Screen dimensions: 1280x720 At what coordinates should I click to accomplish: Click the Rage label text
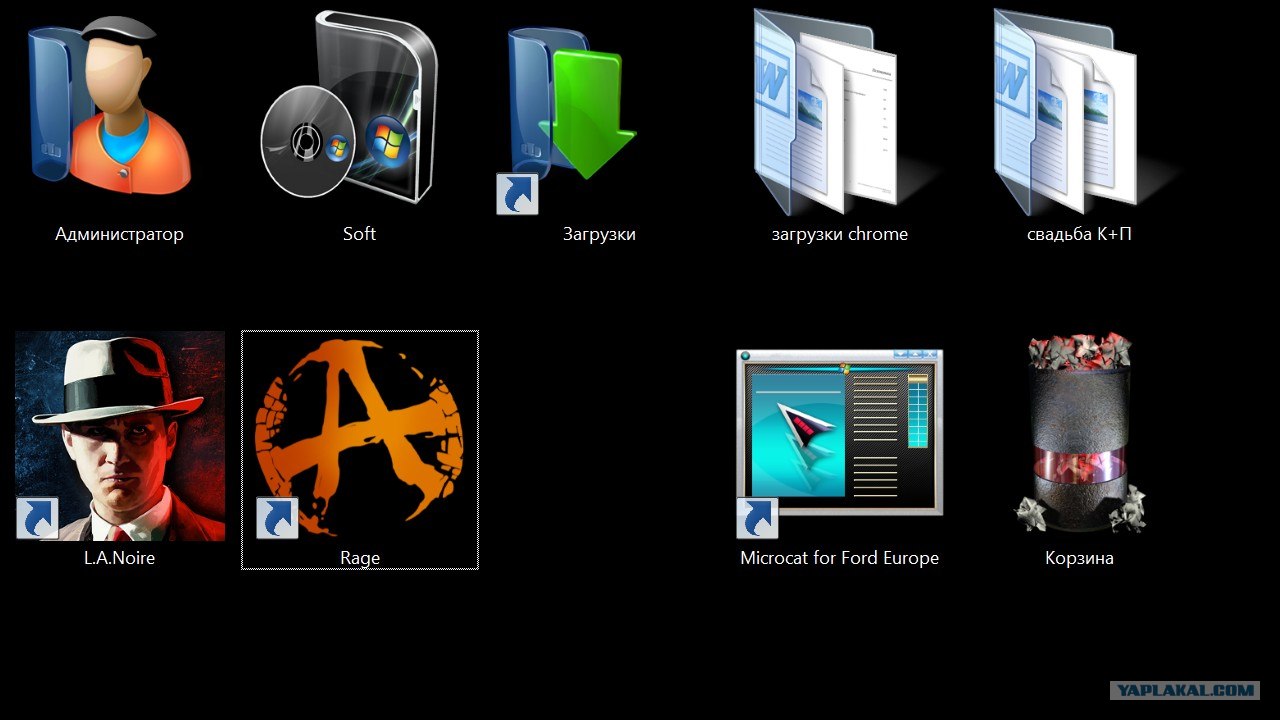tap(360, 559)
